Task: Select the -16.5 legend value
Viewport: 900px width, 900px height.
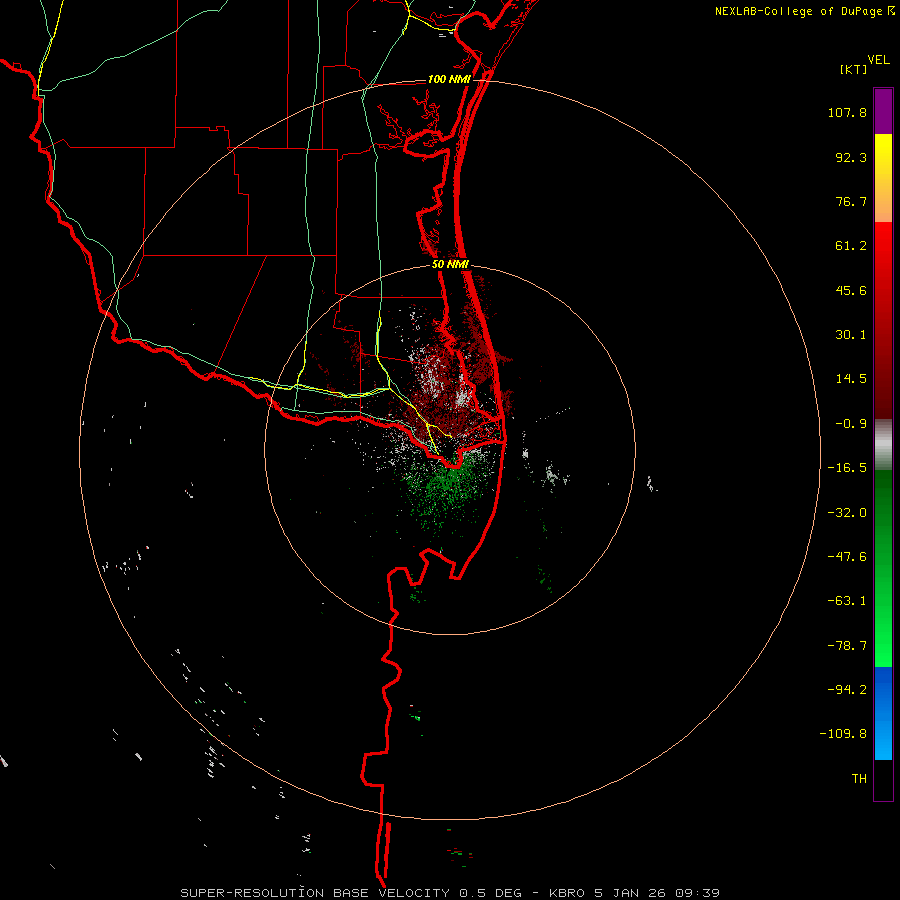Action: tap(847, 468)
